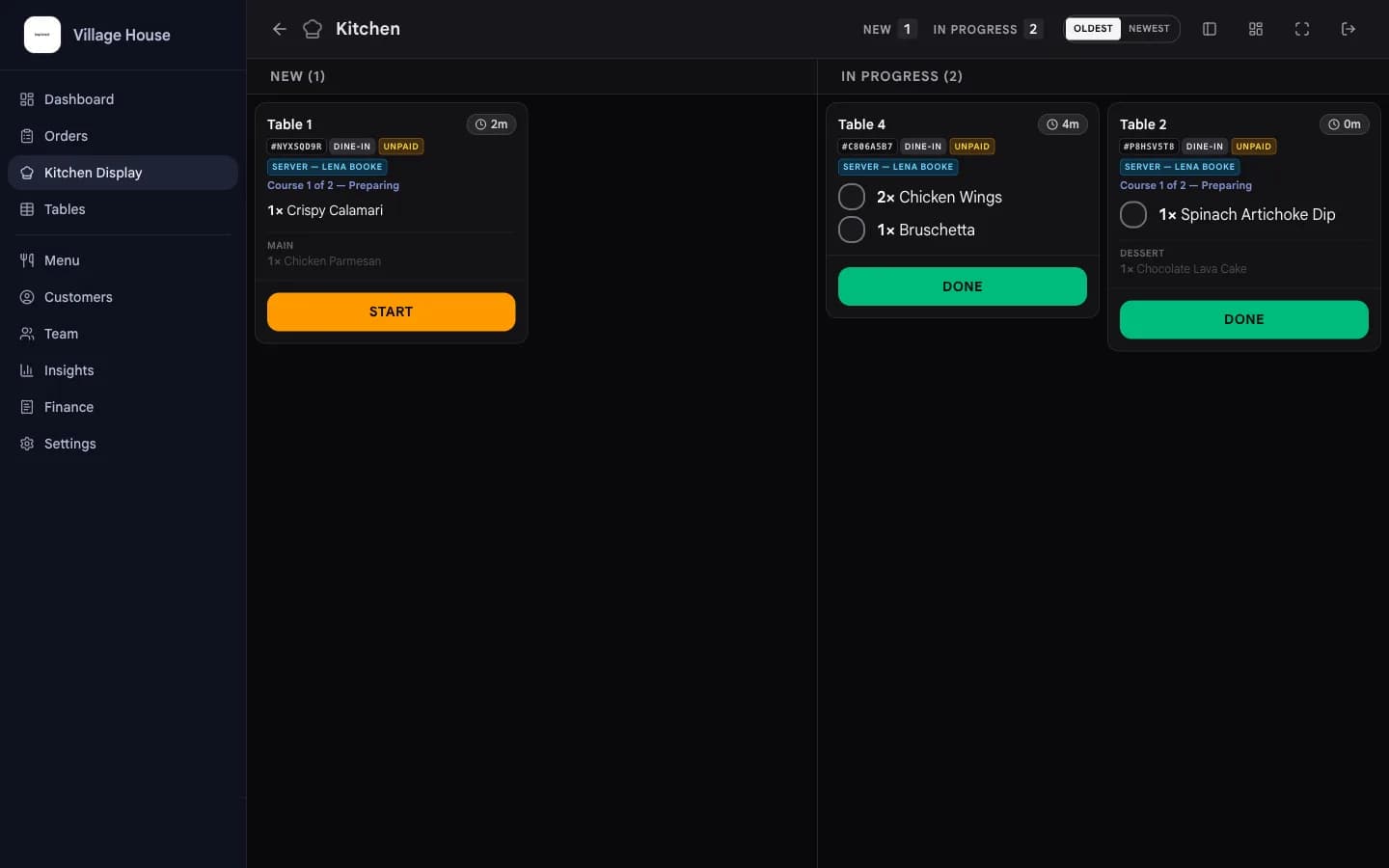
Task: Click order ID #P8HSV5T8
Action: pos(1149,147)
